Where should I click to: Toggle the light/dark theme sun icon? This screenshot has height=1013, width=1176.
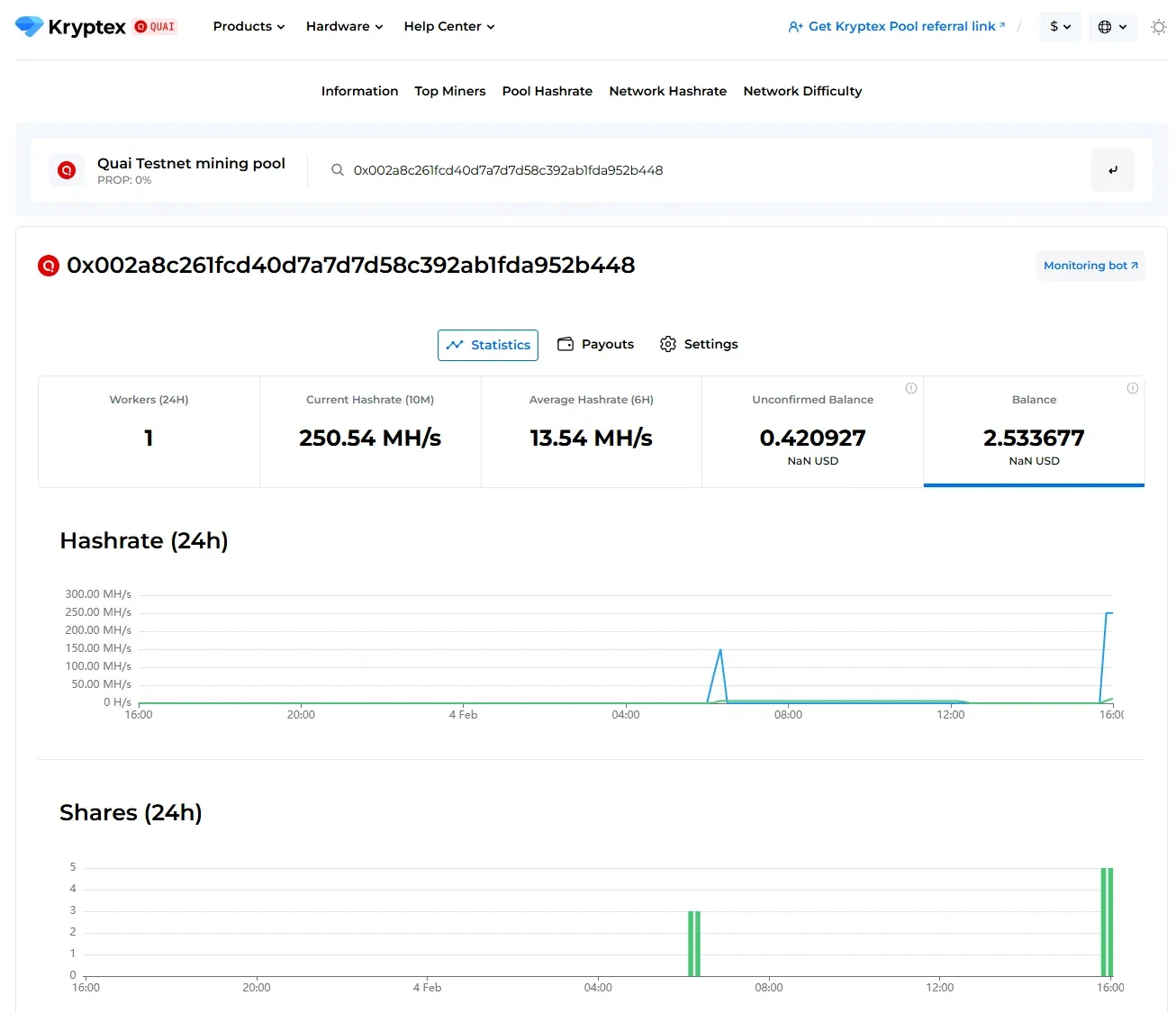point(1158,27)
